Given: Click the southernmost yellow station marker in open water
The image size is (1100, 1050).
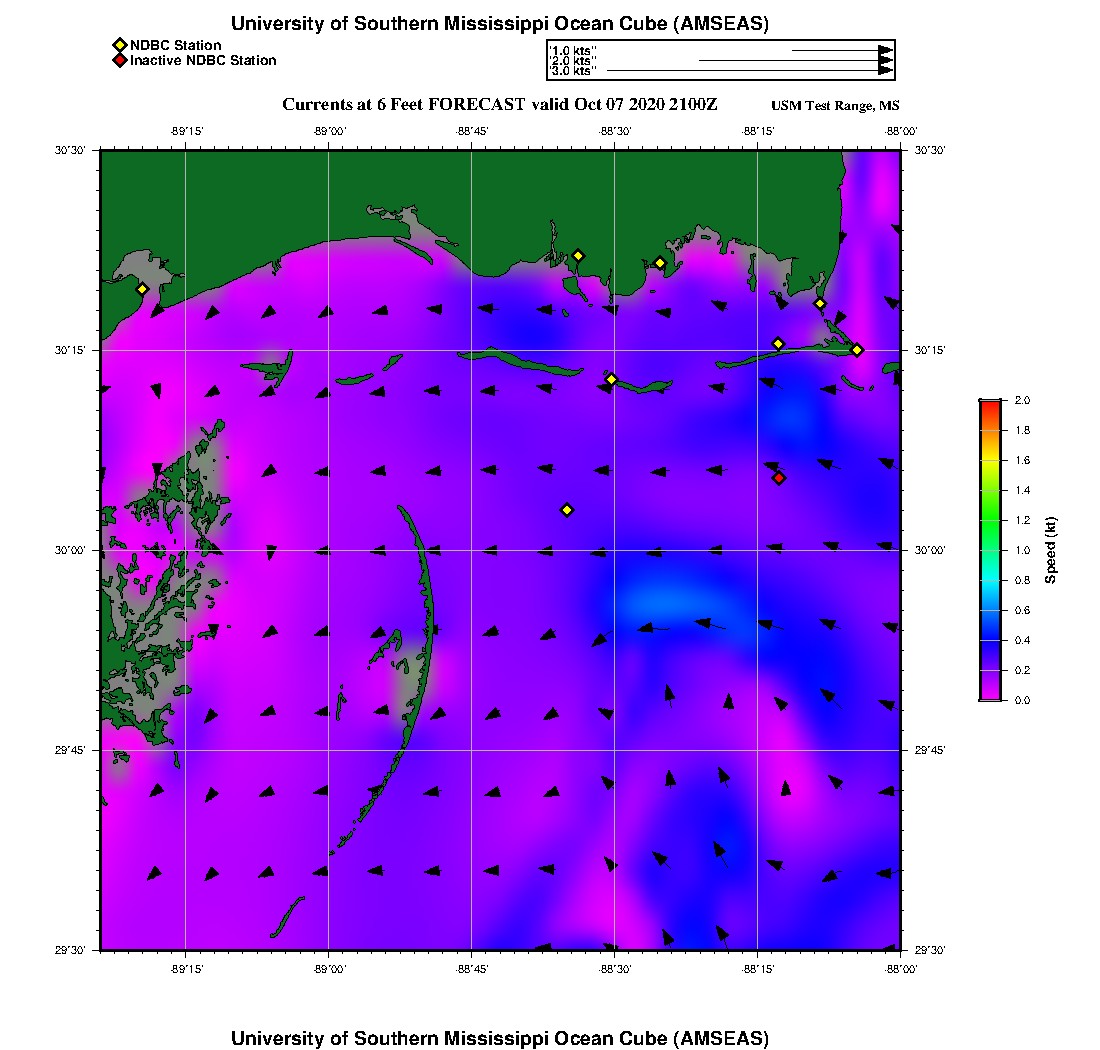Looking at the screenshot, I should [x=567, y=510].
